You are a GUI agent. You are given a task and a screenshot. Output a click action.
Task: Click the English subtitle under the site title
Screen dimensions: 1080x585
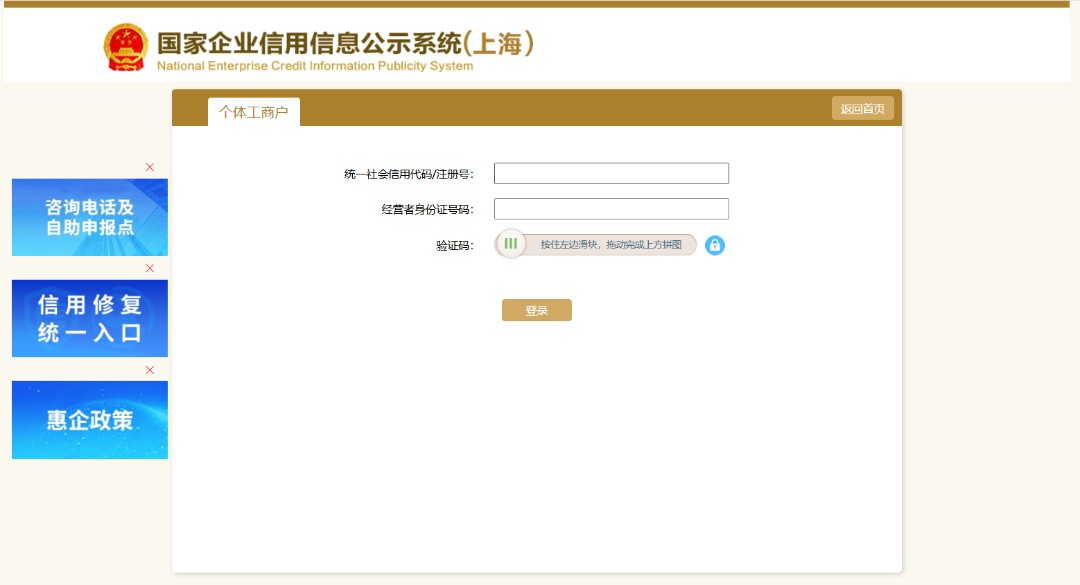coord(315,67)
